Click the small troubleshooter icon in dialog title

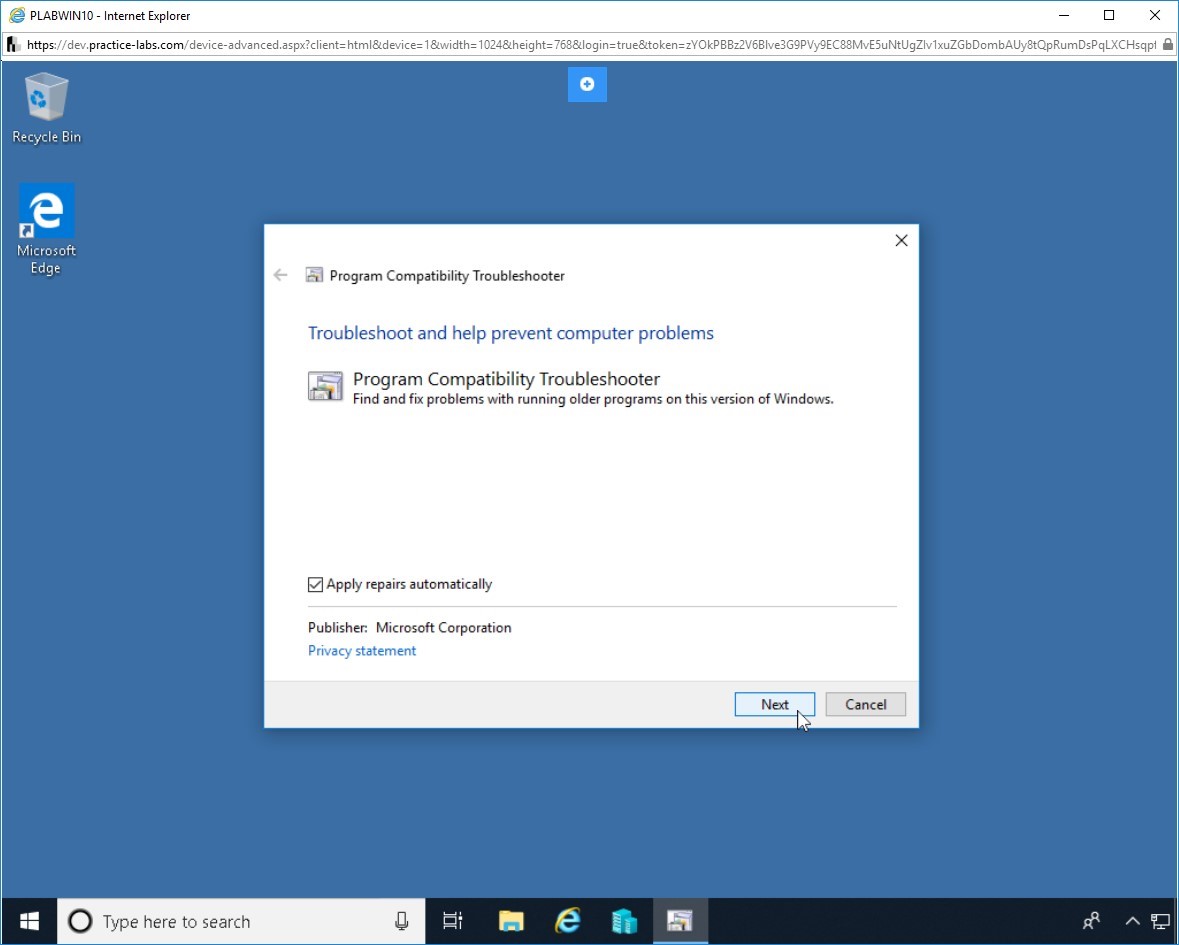pyautogui.click(x=314, y=275)
